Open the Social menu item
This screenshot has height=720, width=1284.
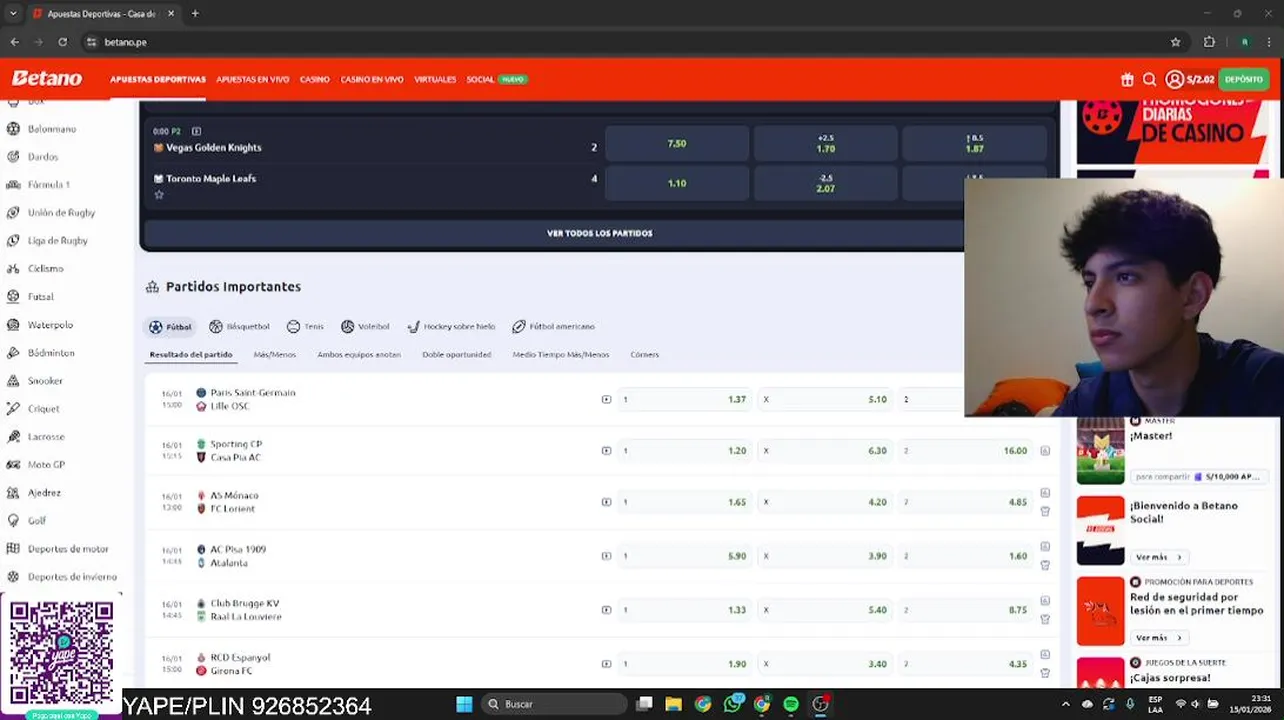click(x=481, y=80)
